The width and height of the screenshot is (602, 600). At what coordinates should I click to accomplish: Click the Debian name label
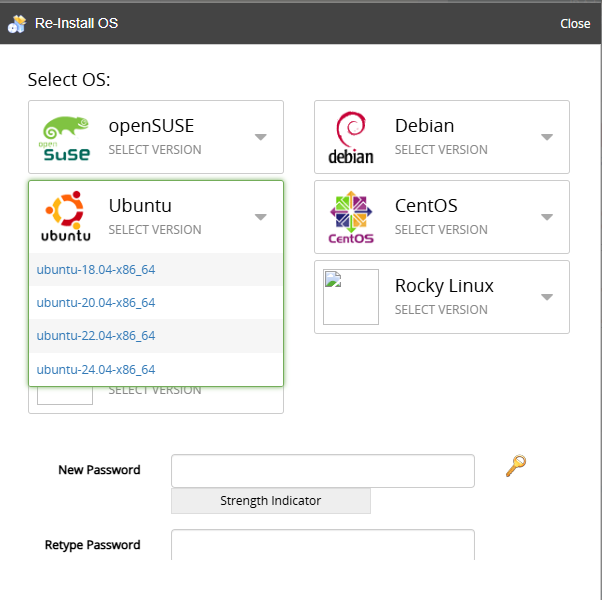tap(424, 126)
